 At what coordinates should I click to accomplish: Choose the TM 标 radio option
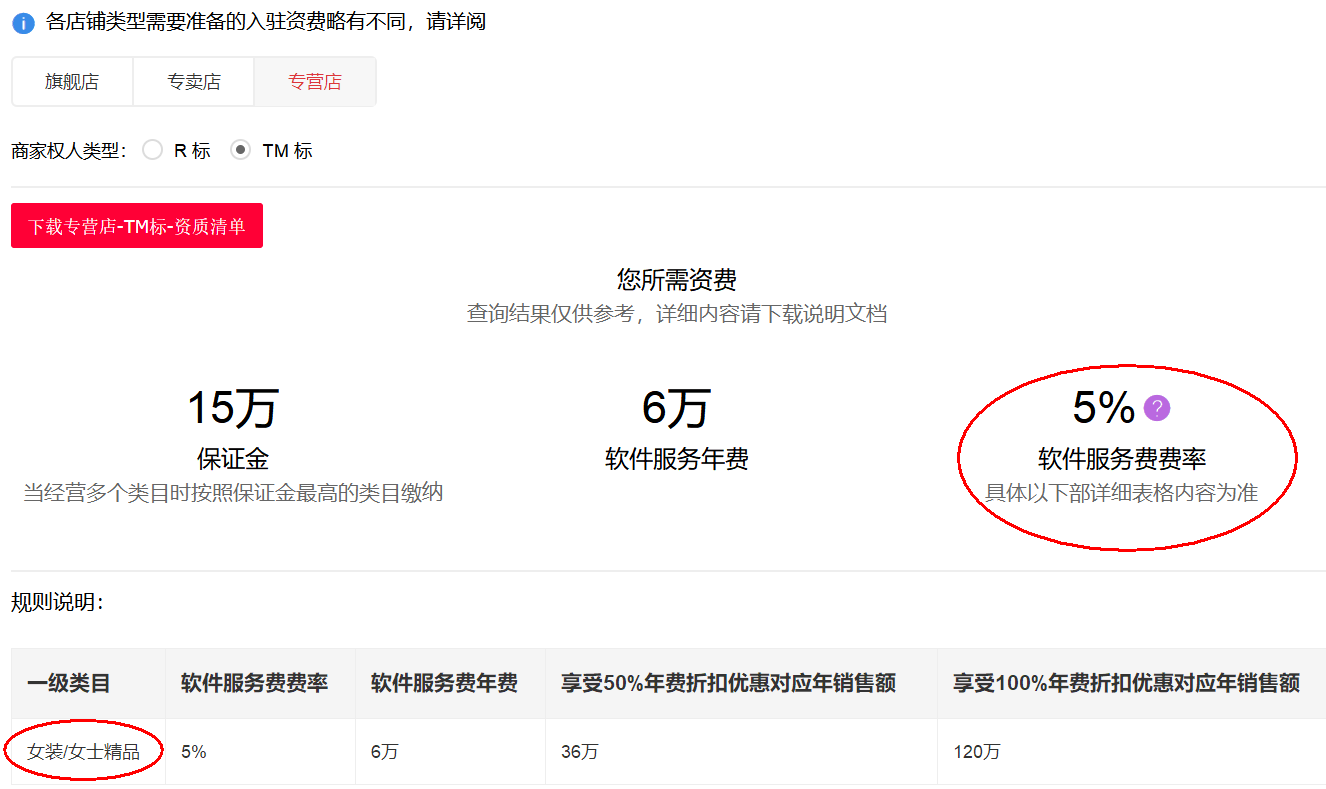240,151
